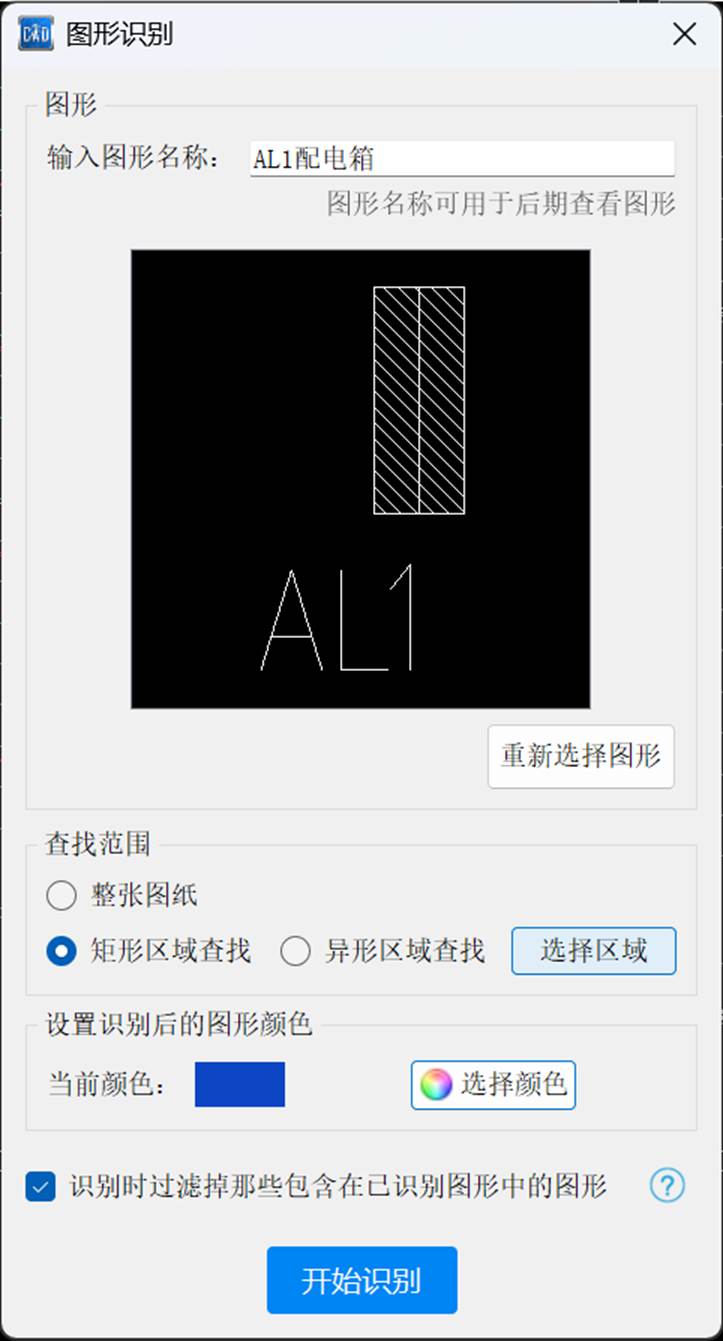Click the CAD application icon in title bar
This screenshot has height=1341, width=723.
coord(36,34)
